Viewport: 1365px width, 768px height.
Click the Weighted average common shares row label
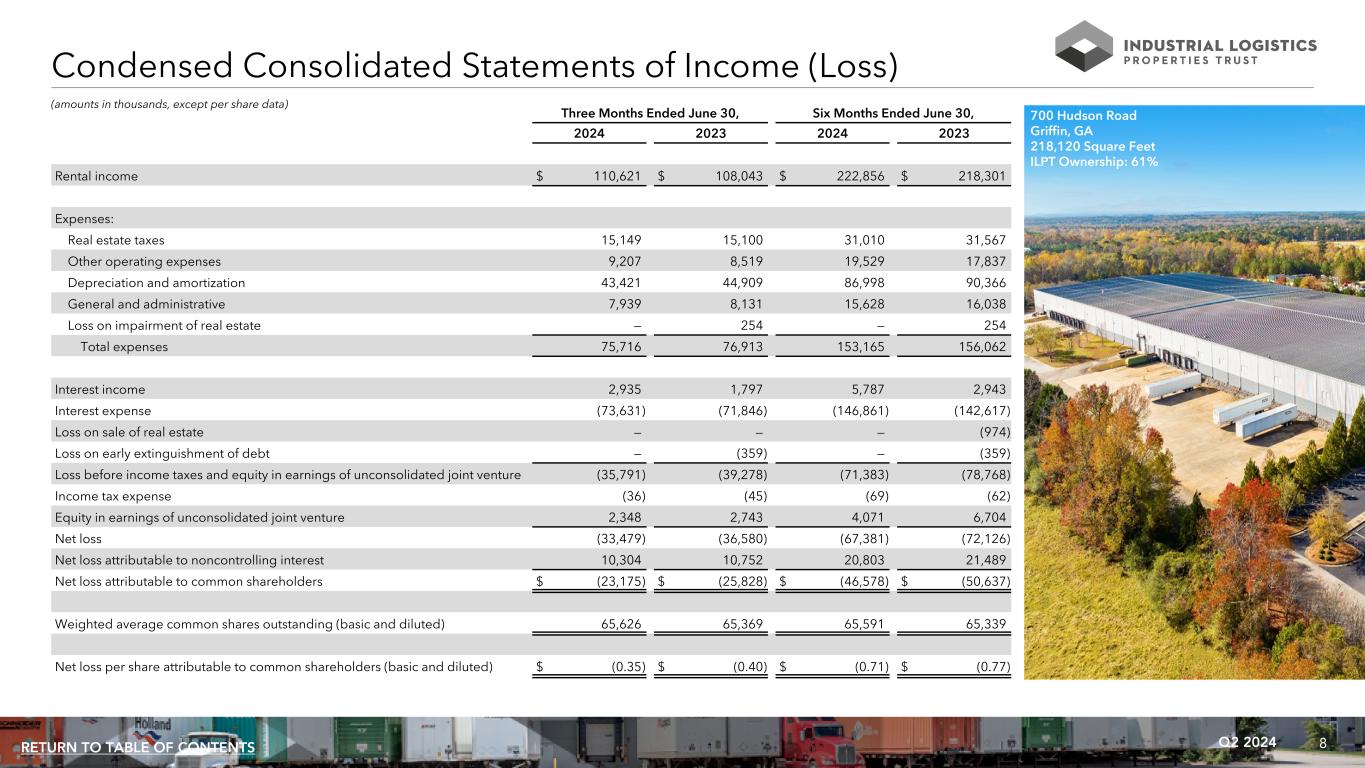(x=249, y=624)
